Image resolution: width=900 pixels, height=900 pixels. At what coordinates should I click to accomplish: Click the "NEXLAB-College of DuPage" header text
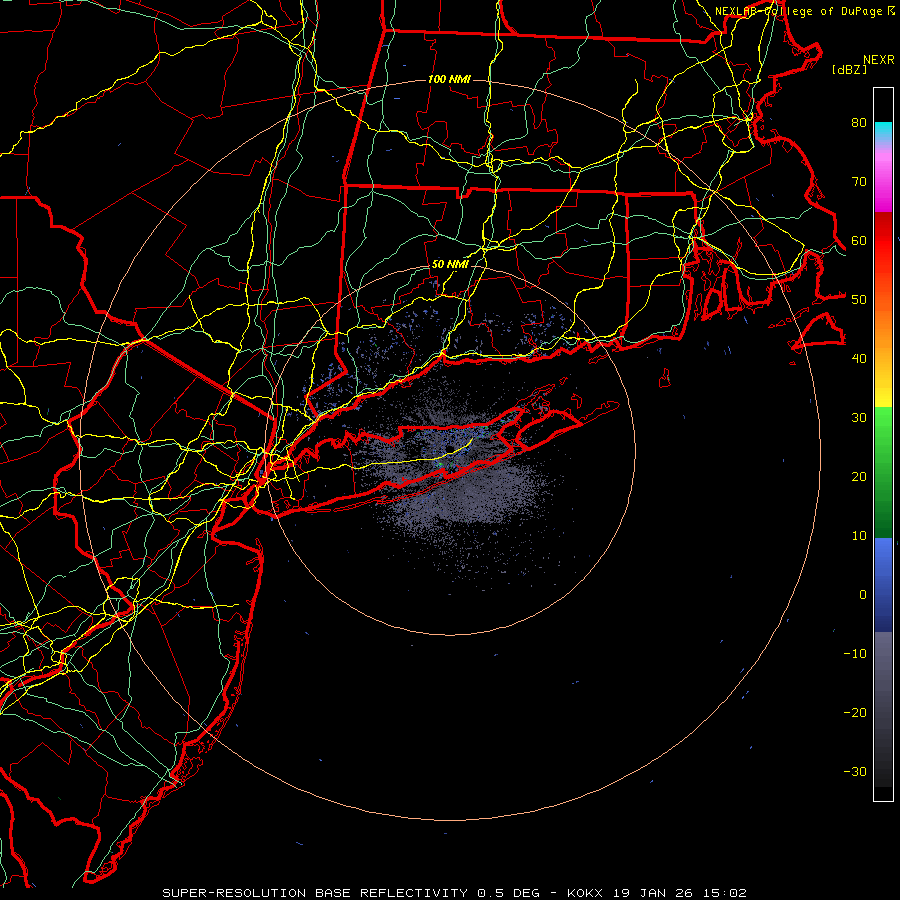[798, 11]
